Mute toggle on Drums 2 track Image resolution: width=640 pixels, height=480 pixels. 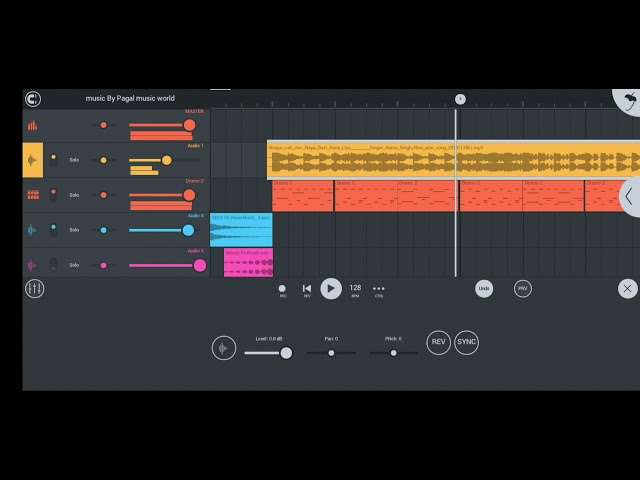tap(53, 195)
